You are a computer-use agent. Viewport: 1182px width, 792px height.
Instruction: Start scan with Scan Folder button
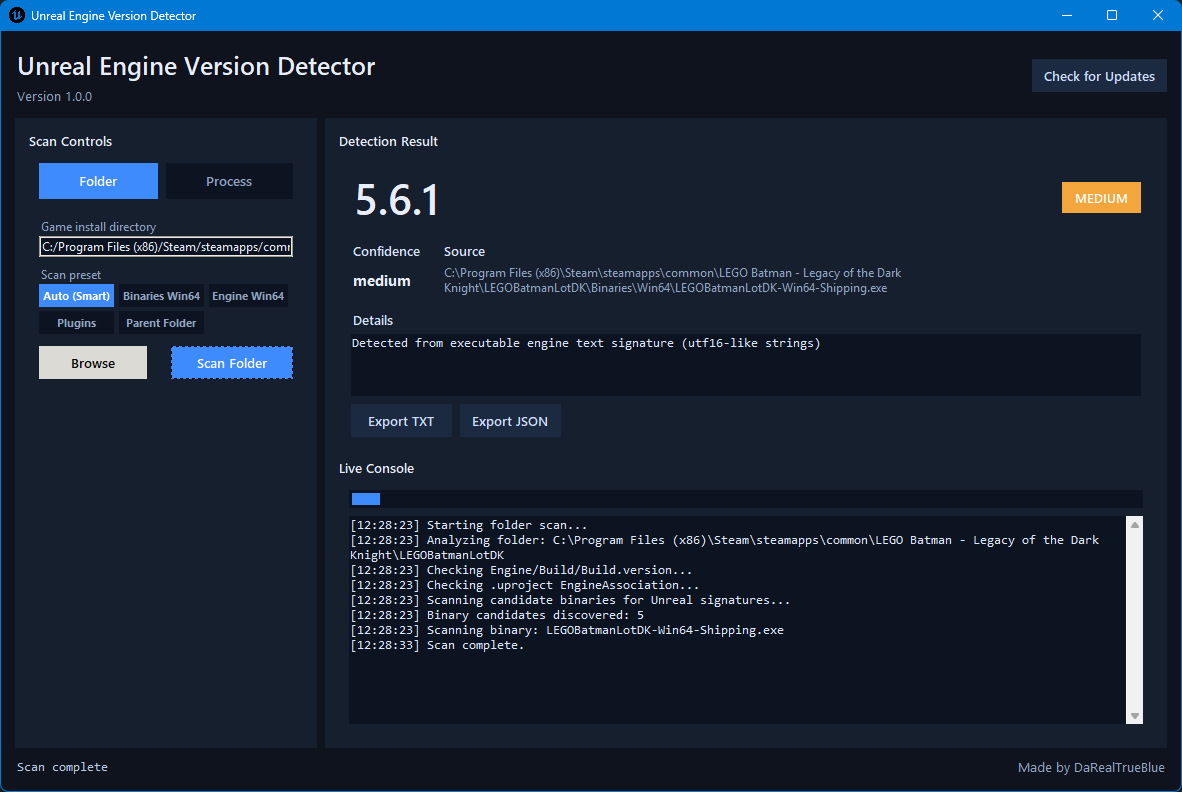coord(231,362)
